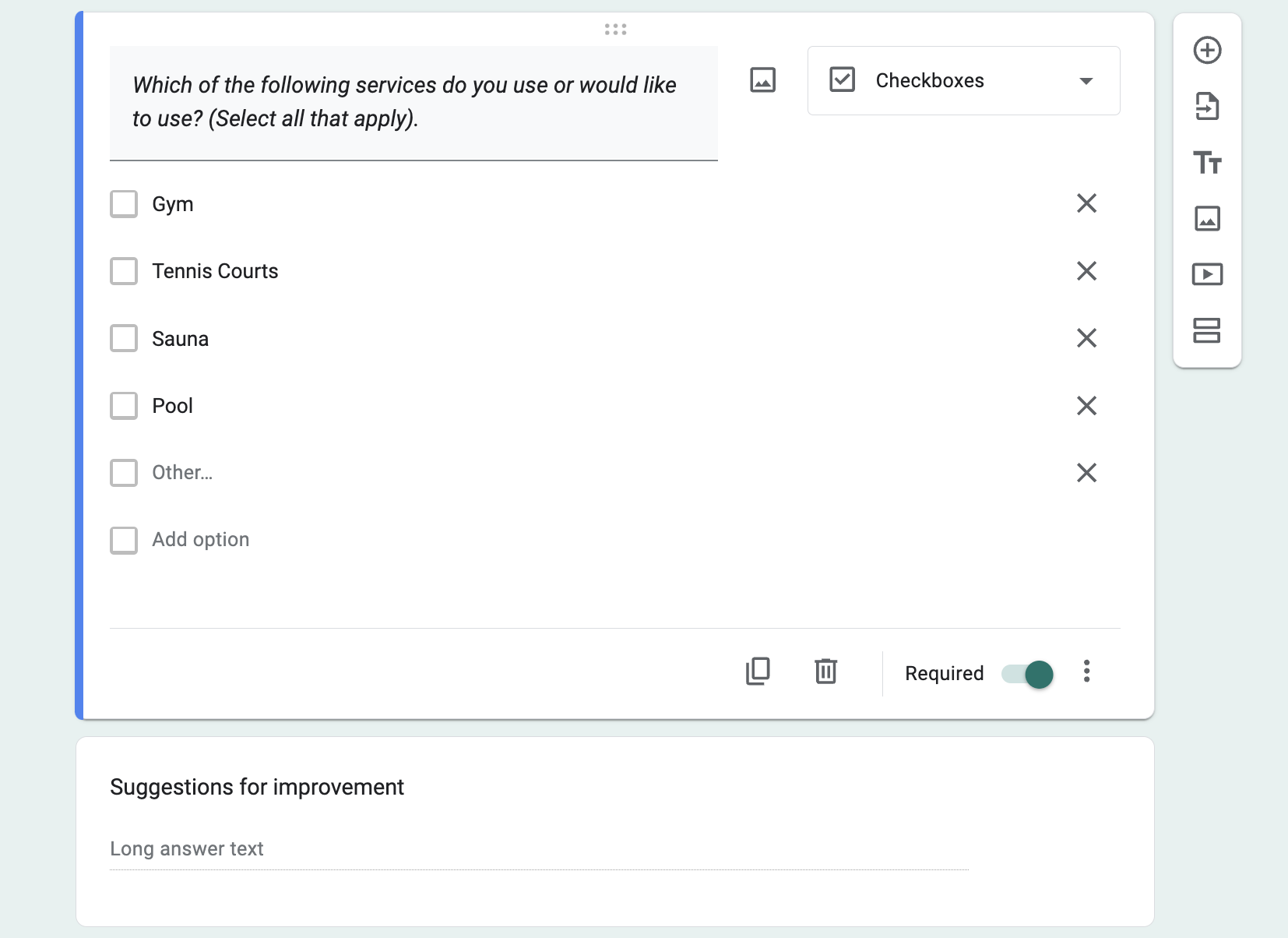Tick the Gym checkbox
The height and width of the screenshot is (938, 1288).
click(124, 203)
